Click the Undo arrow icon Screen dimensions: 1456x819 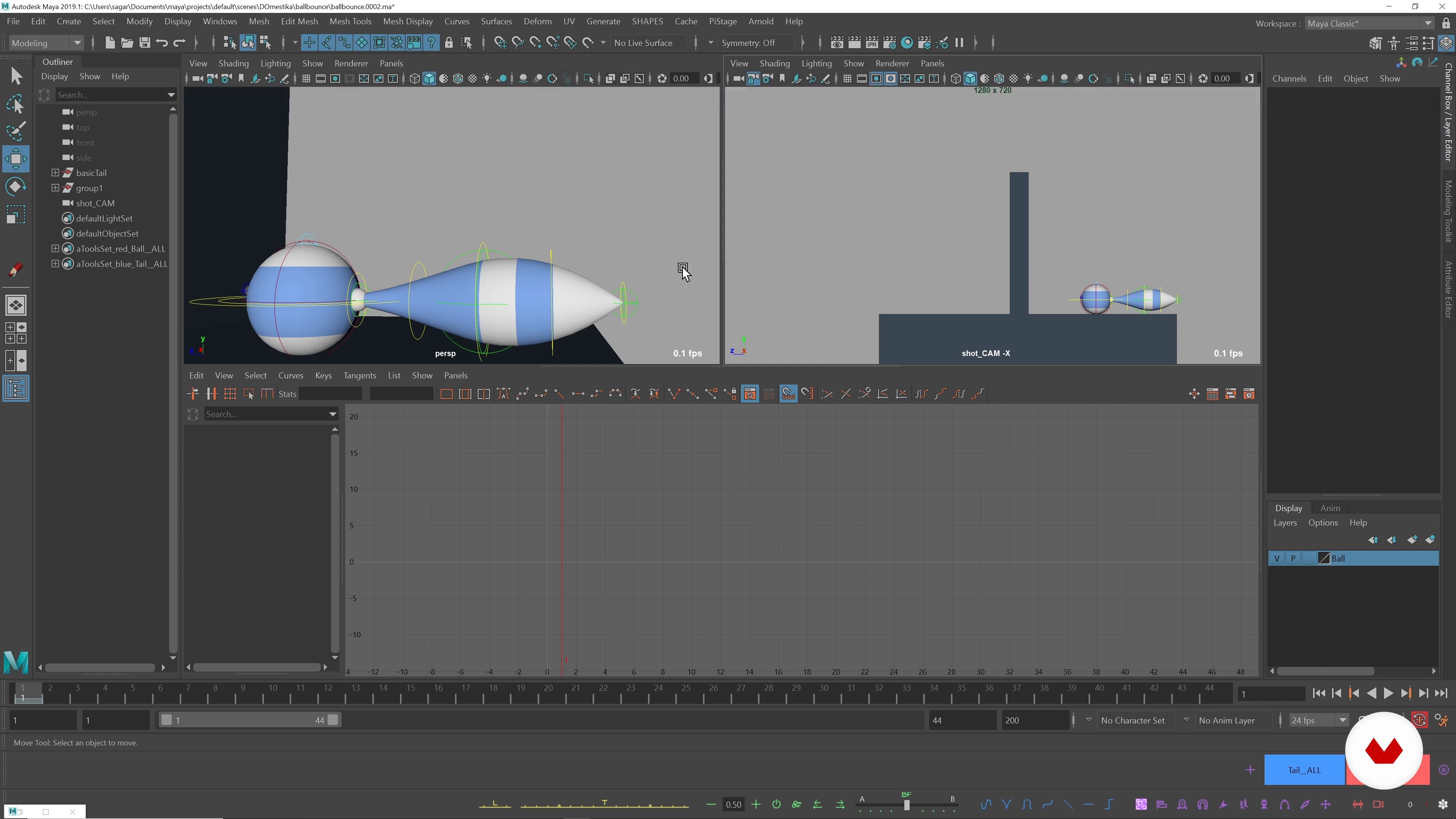[x=162, y=42]
